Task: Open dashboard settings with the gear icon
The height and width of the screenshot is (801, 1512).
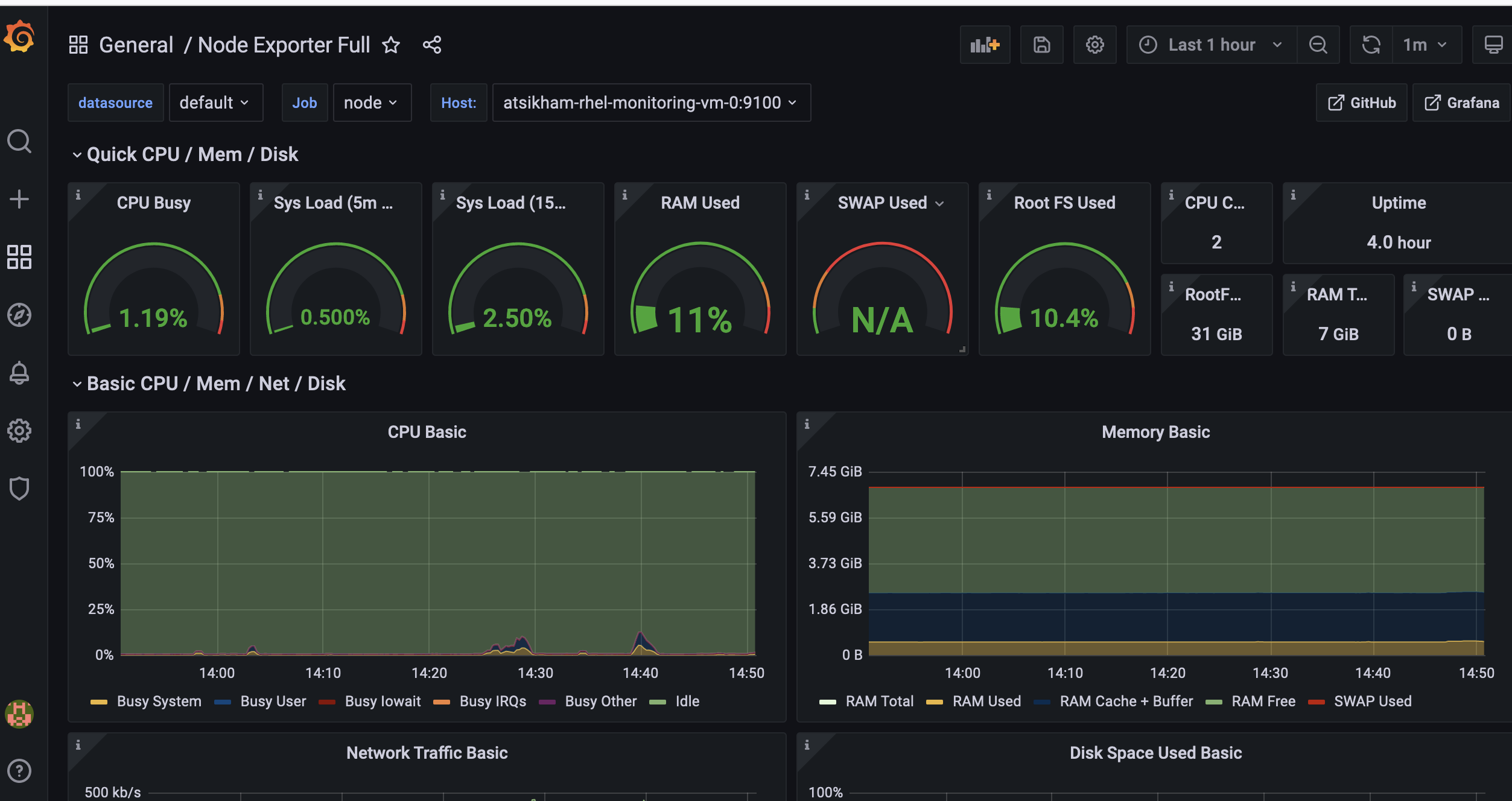Action: (1094, 44)
